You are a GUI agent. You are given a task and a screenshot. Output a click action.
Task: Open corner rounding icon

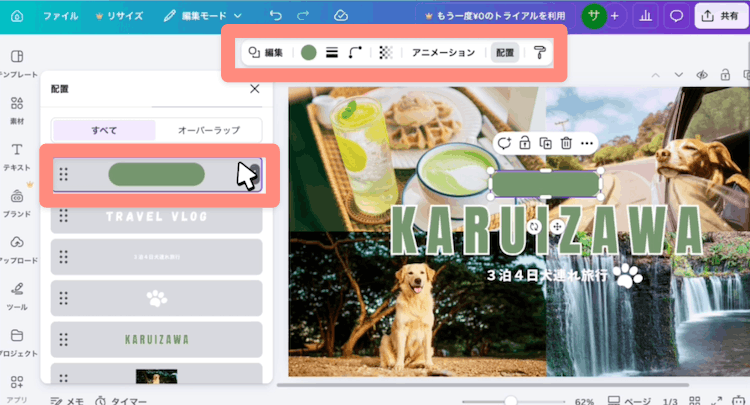[x=355, y=52]
